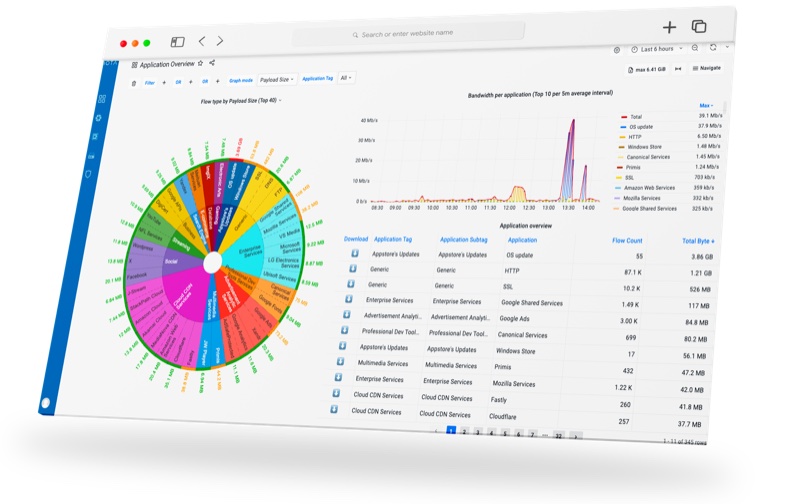Image resolution: width=800 pixels, height=504 pixels.
Task: Download the OS update row data
Action: 355,255
